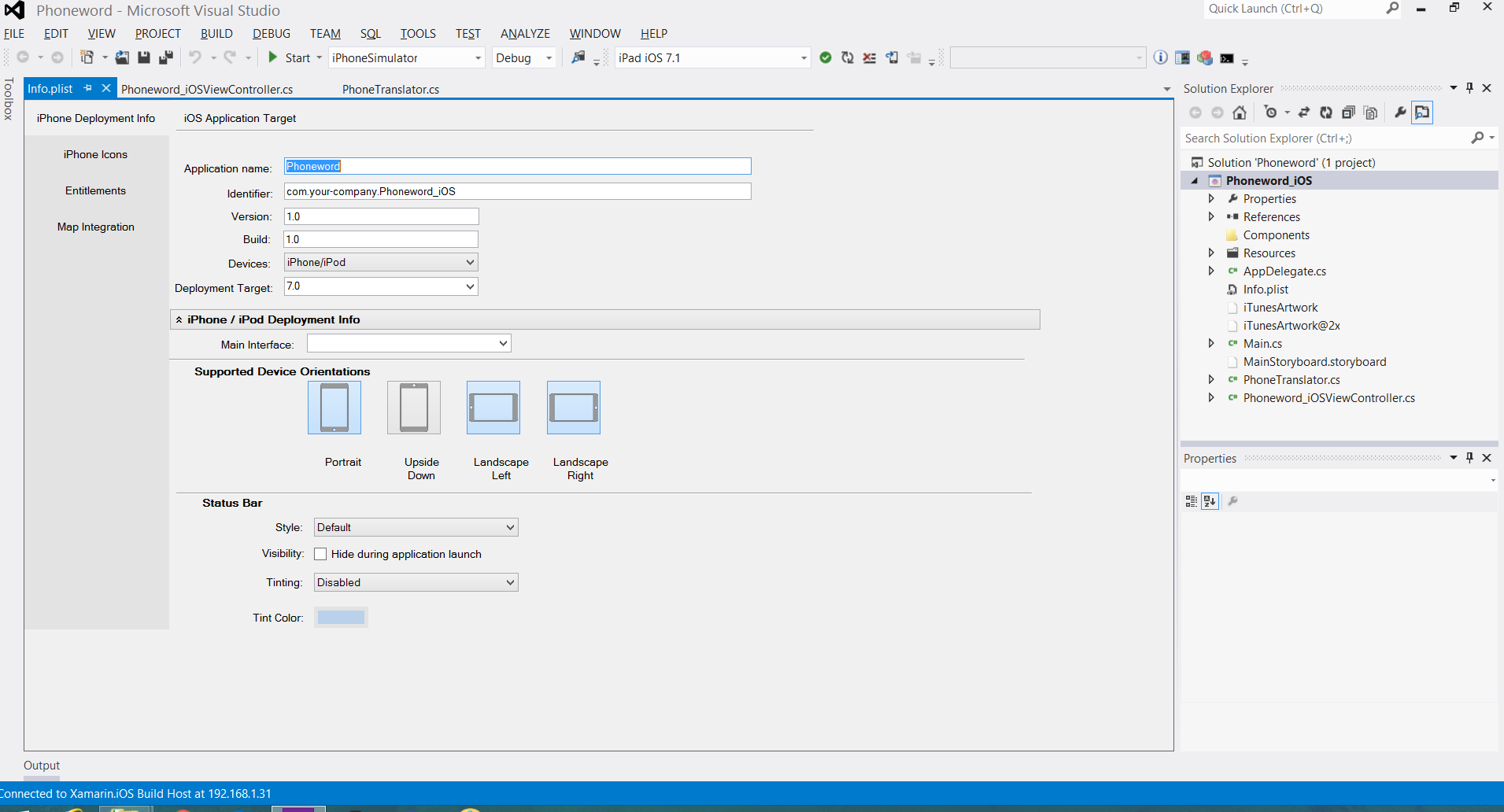Open the Devices dropdown
The height and width of the screenshot is (812, 1504).
381,263
